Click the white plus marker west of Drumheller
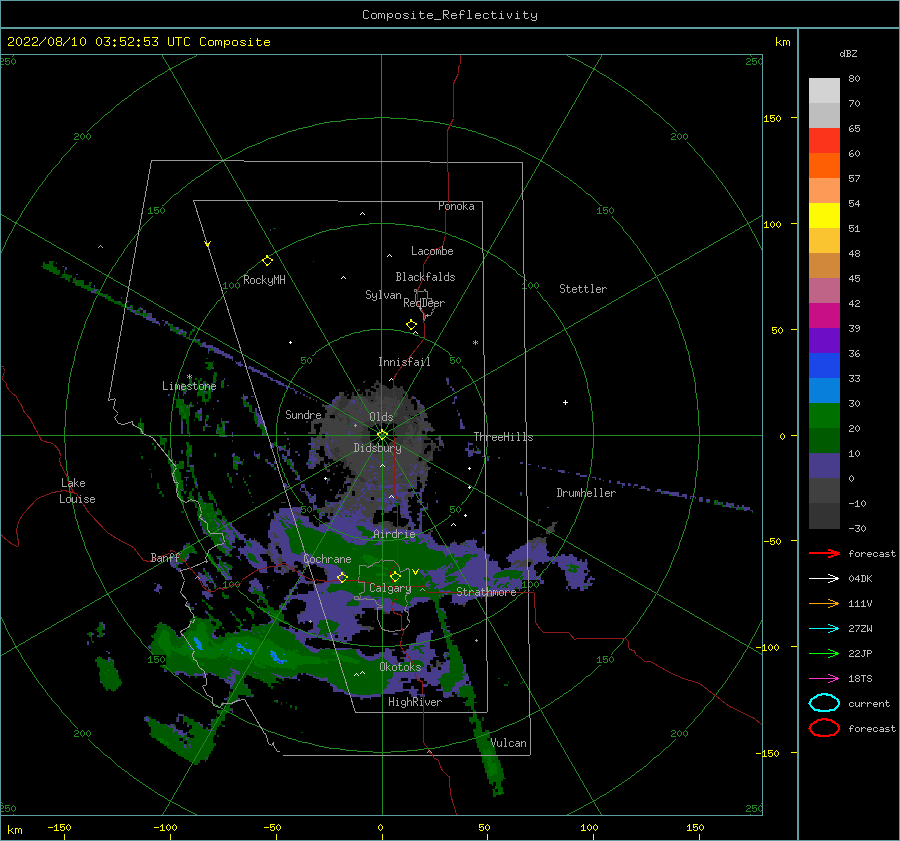900x841 pixels. tap(565, 402)
